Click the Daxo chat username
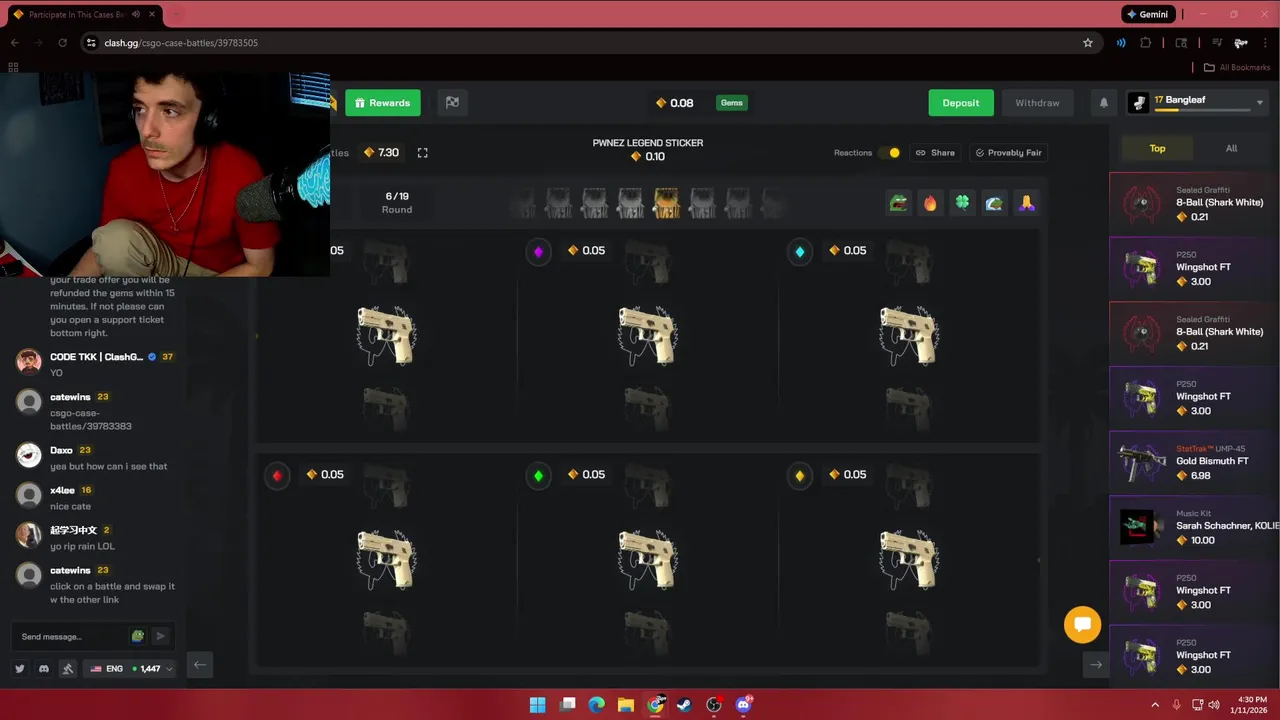 pos(61,451)
